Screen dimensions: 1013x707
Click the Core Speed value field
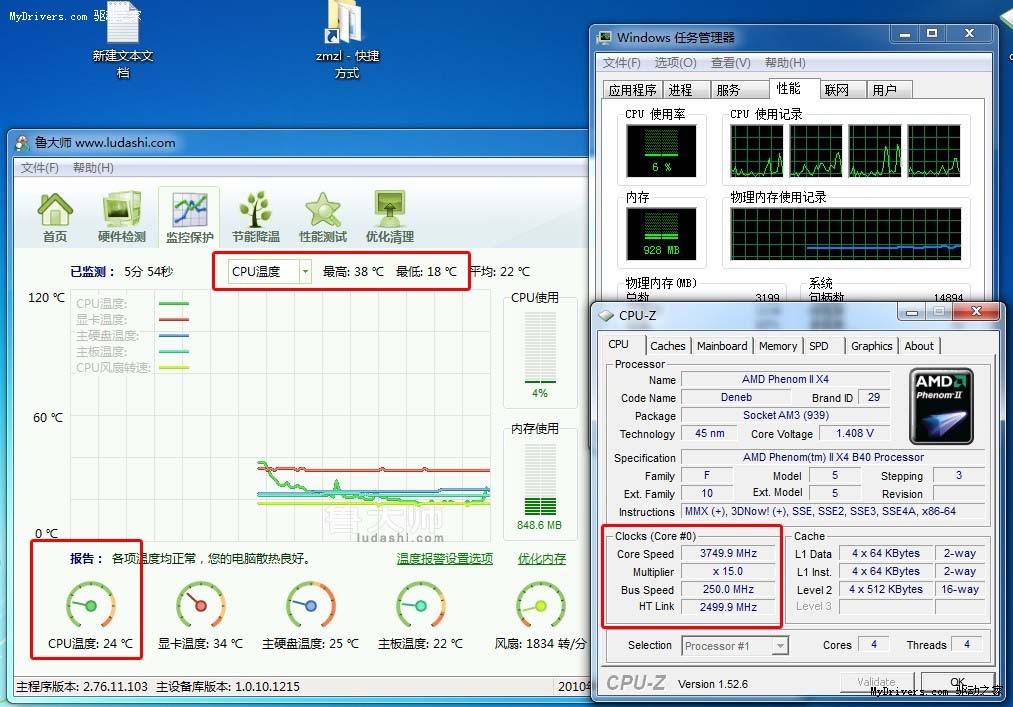click(728, 554)
